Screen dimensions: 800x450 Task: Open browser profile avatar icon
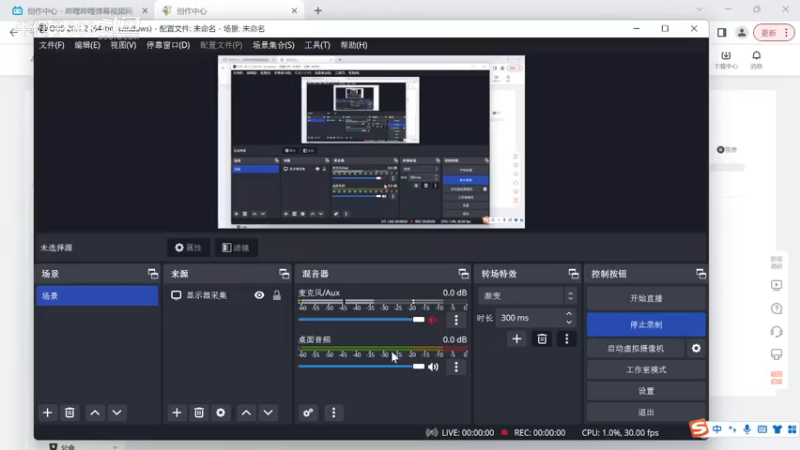click(x=741, y=33)
